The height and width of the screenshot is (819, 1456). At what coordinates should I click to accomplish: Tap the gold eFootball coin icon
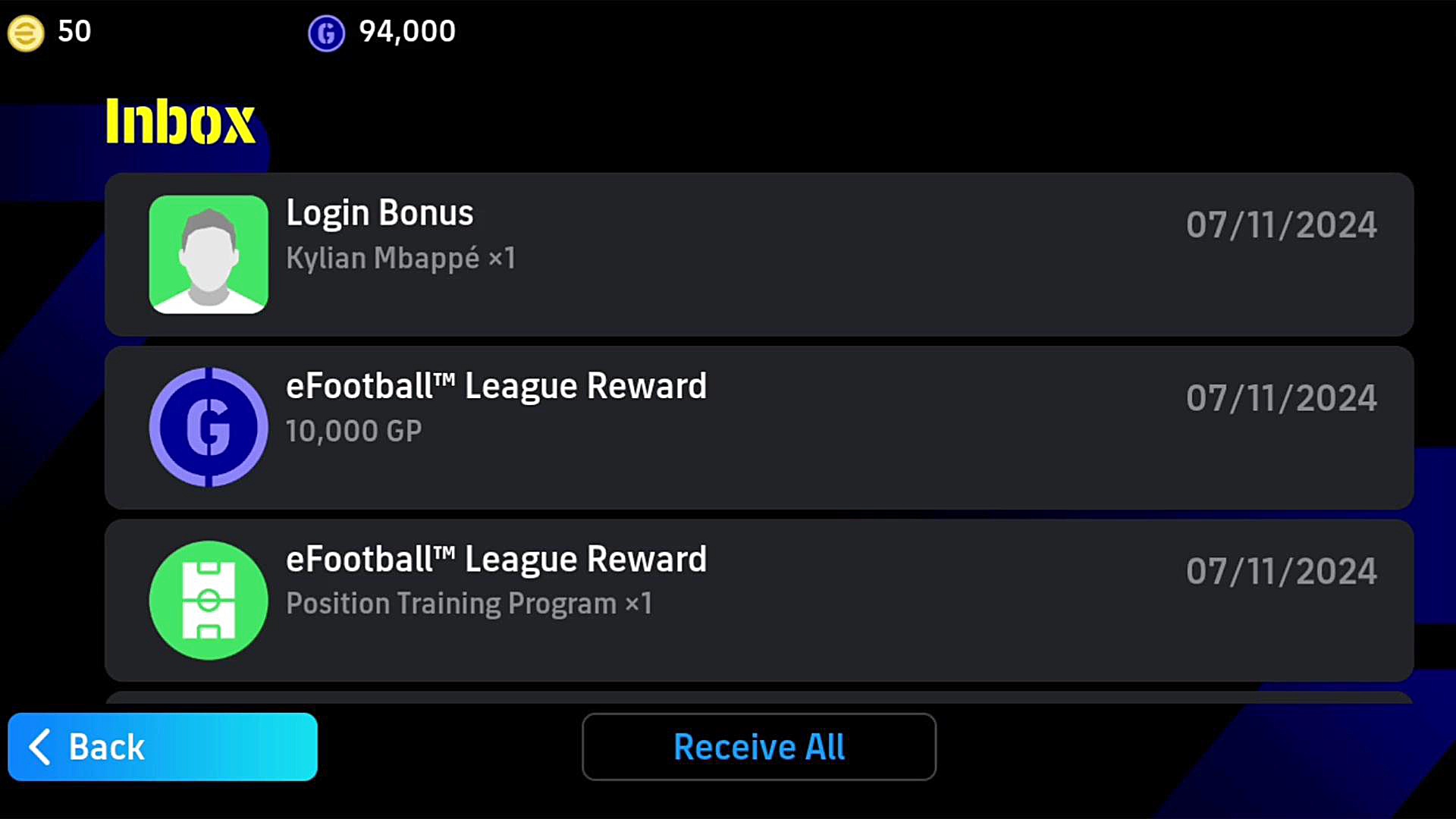click(26, 33)
